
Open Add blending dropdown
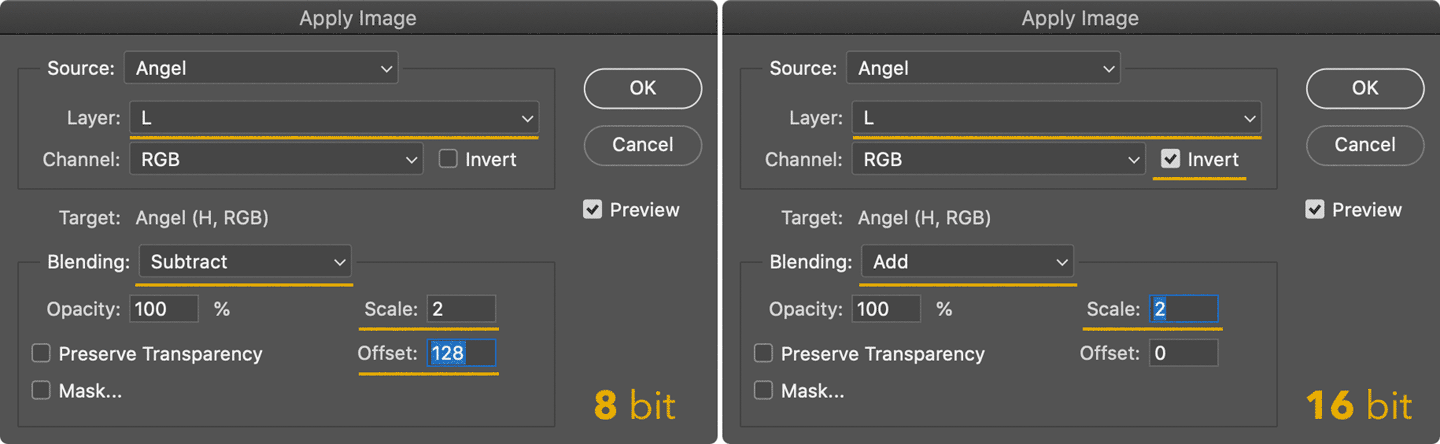pyautogui.click(x=967, y=262)
